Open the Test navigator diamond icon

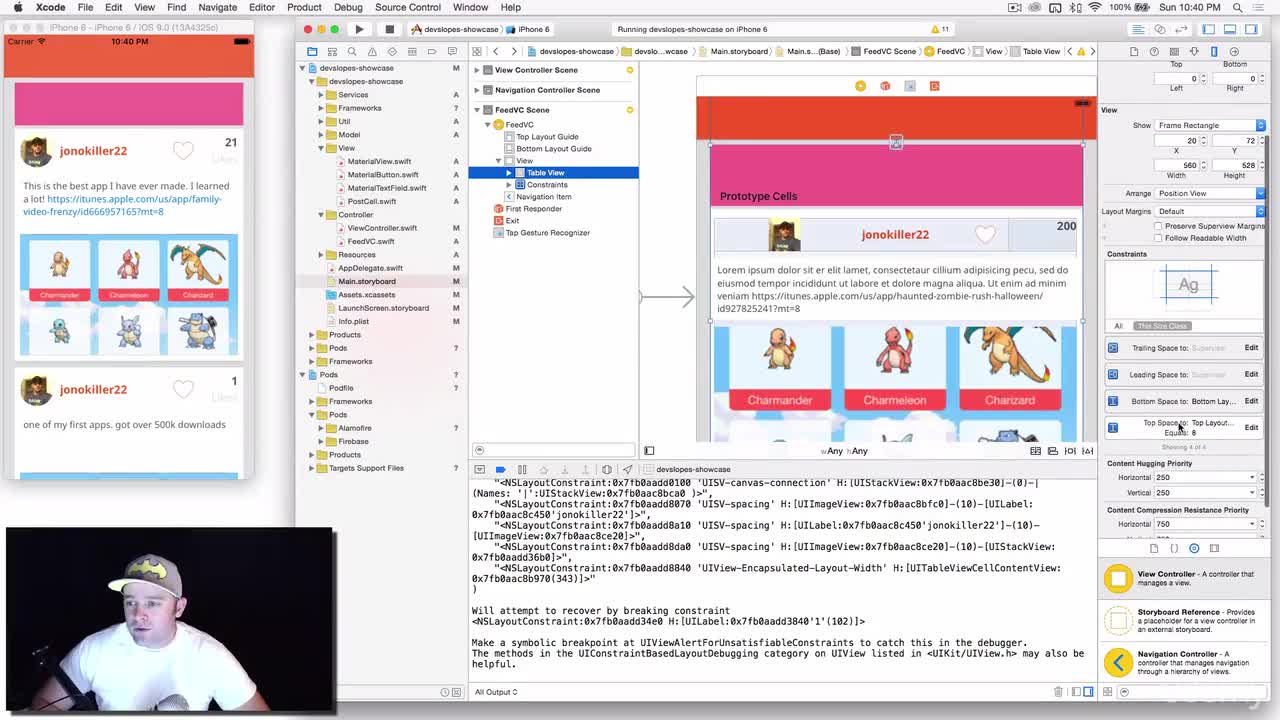[392, 51]
